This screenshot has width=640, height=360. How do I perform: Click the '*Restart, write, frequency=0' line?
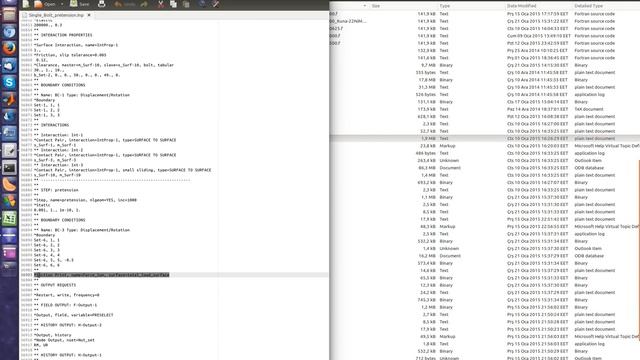pyautogui.click(x=67, y=295)
